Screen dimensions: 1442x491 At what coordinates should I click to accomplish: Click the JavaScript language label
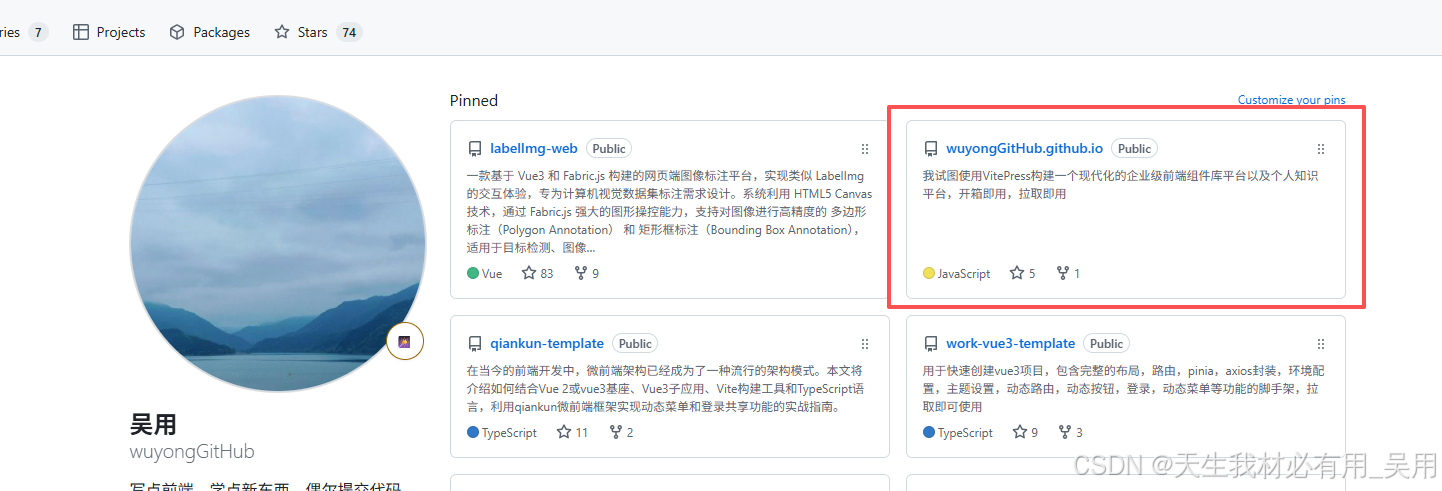(964, 273)
